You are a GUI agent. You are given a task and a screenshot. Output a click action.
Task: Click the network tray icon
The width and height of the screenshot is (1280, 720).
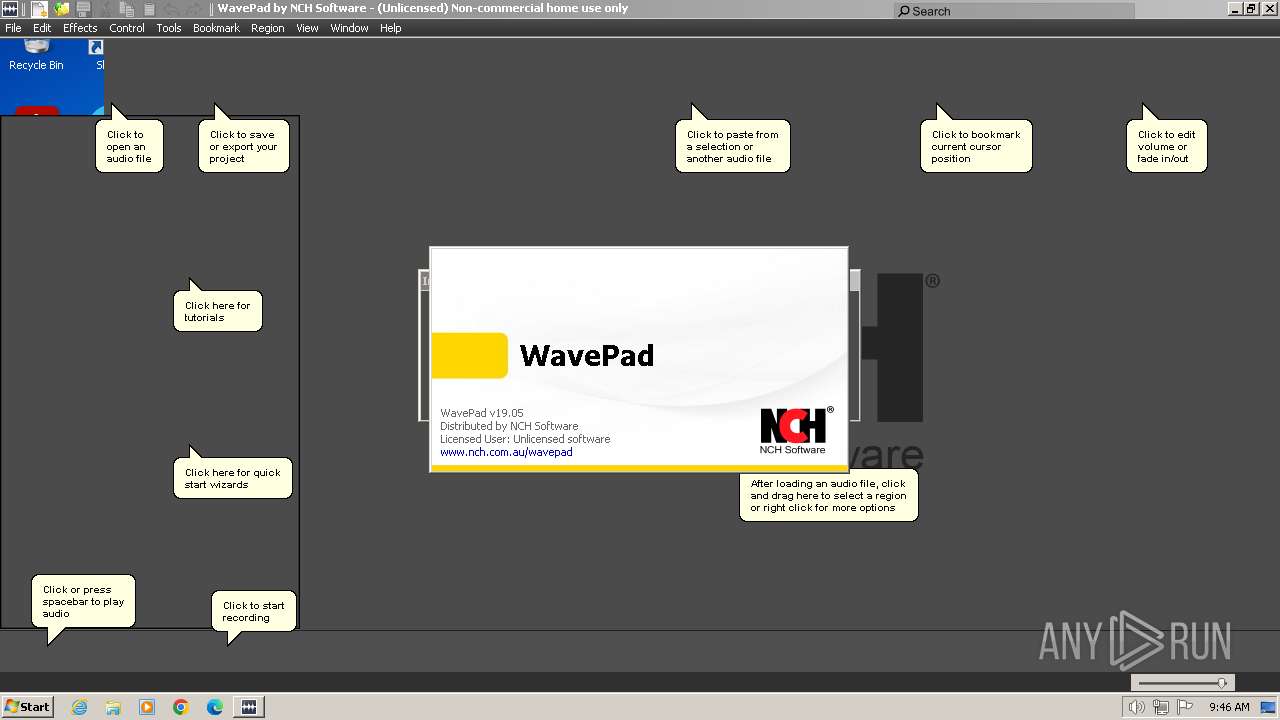(1160, 707)
